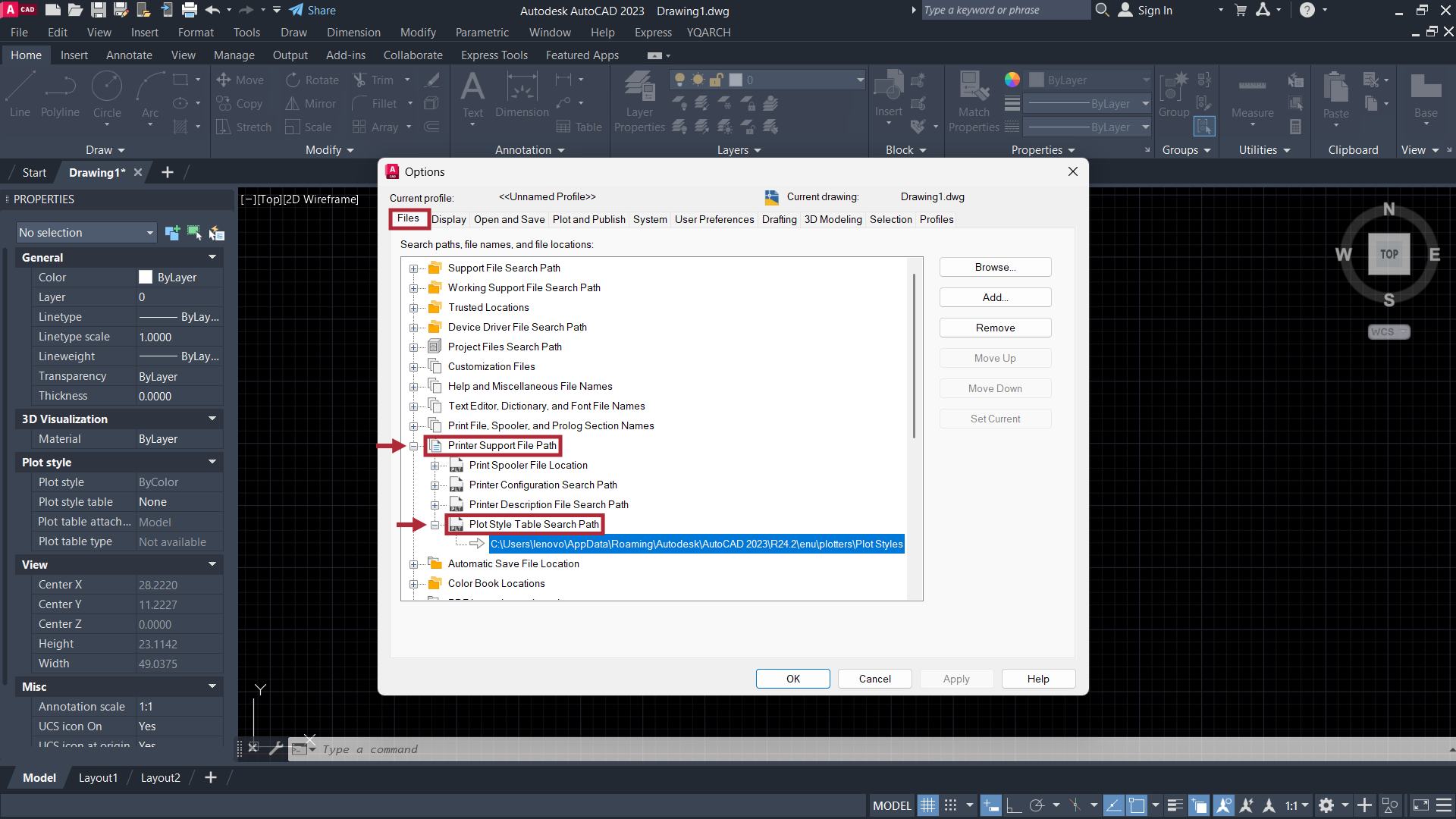1456x819 pixels.
Task: Confirm Options dialog with OK
Action: click(792, 679)
